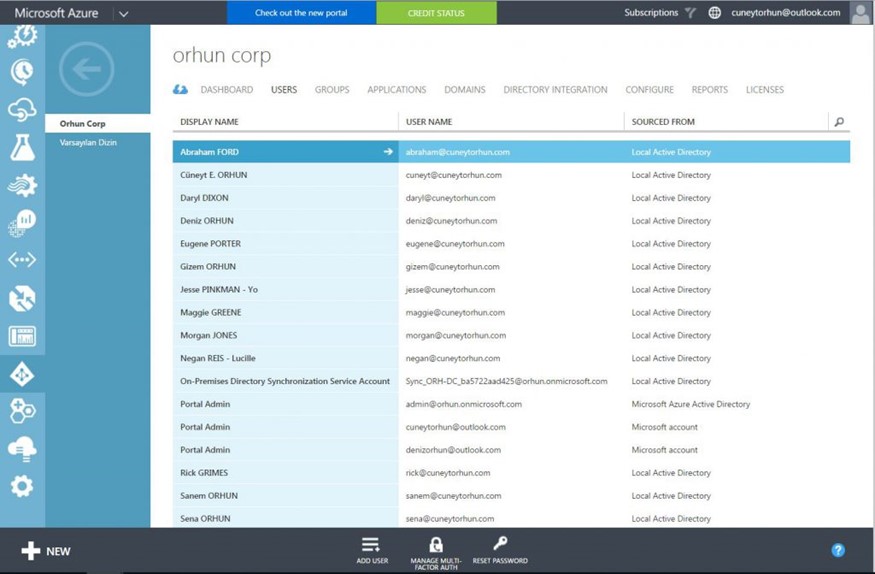This screenshot has width=875, height=574.
Task: Click Check out the new portal
Action: pos(301,12)
